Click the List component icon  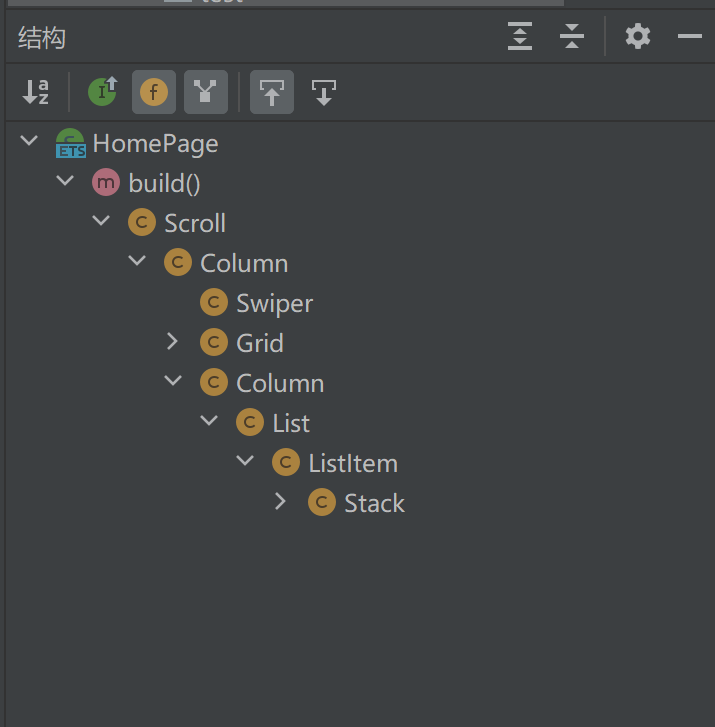pyautogui.click(x=250, y=422)
